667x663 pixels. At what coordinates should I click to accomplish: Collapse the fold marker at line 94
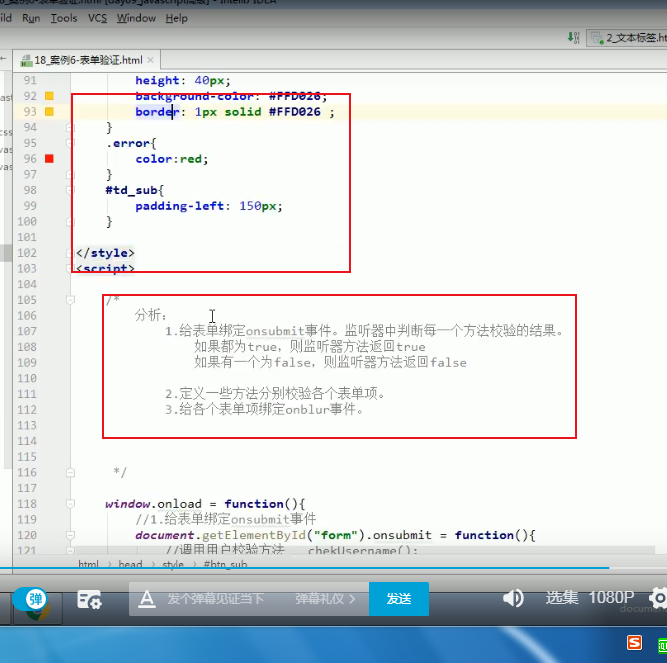70,127
